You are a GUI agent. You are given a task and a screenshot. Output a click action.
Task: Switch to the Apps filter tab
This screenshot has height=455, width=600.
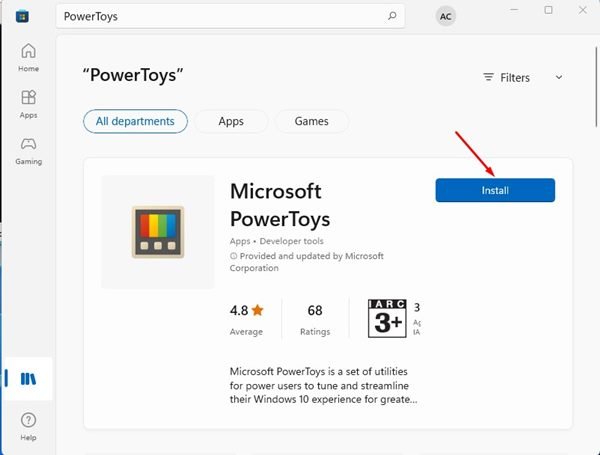coord(231,121)
